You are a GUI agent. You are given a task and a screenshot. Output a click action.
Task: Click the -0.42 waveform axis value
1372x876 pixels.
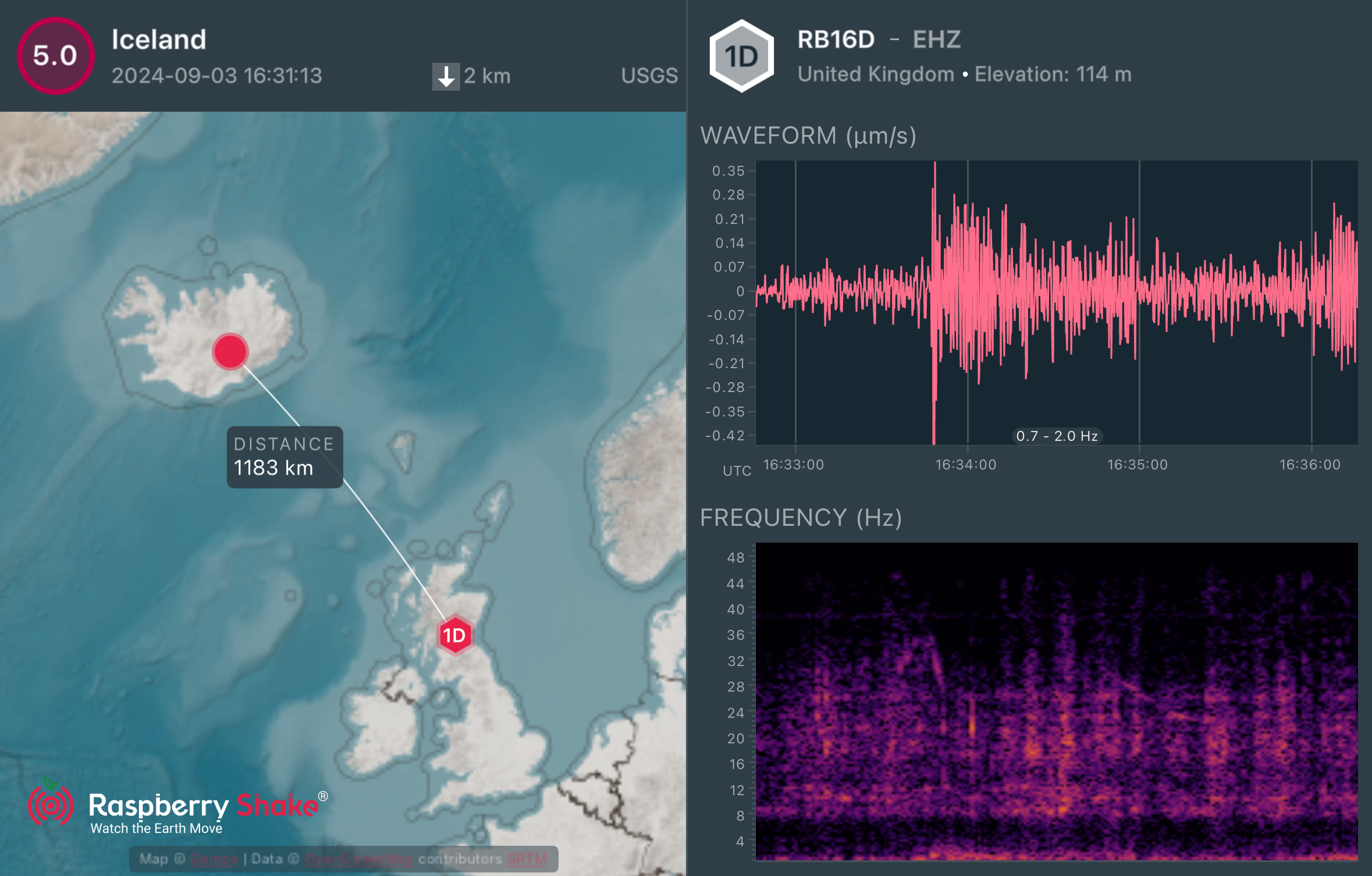(x=725, y=436)
